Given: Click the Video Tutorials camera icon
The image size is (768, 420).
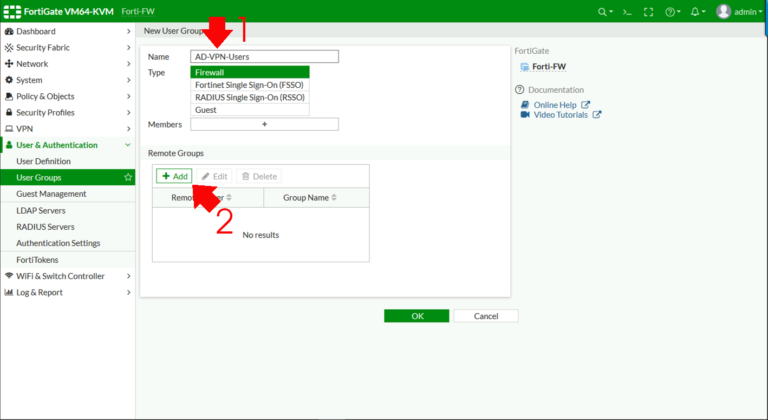Looking at the screenshot, I should (x=525, y=115).
